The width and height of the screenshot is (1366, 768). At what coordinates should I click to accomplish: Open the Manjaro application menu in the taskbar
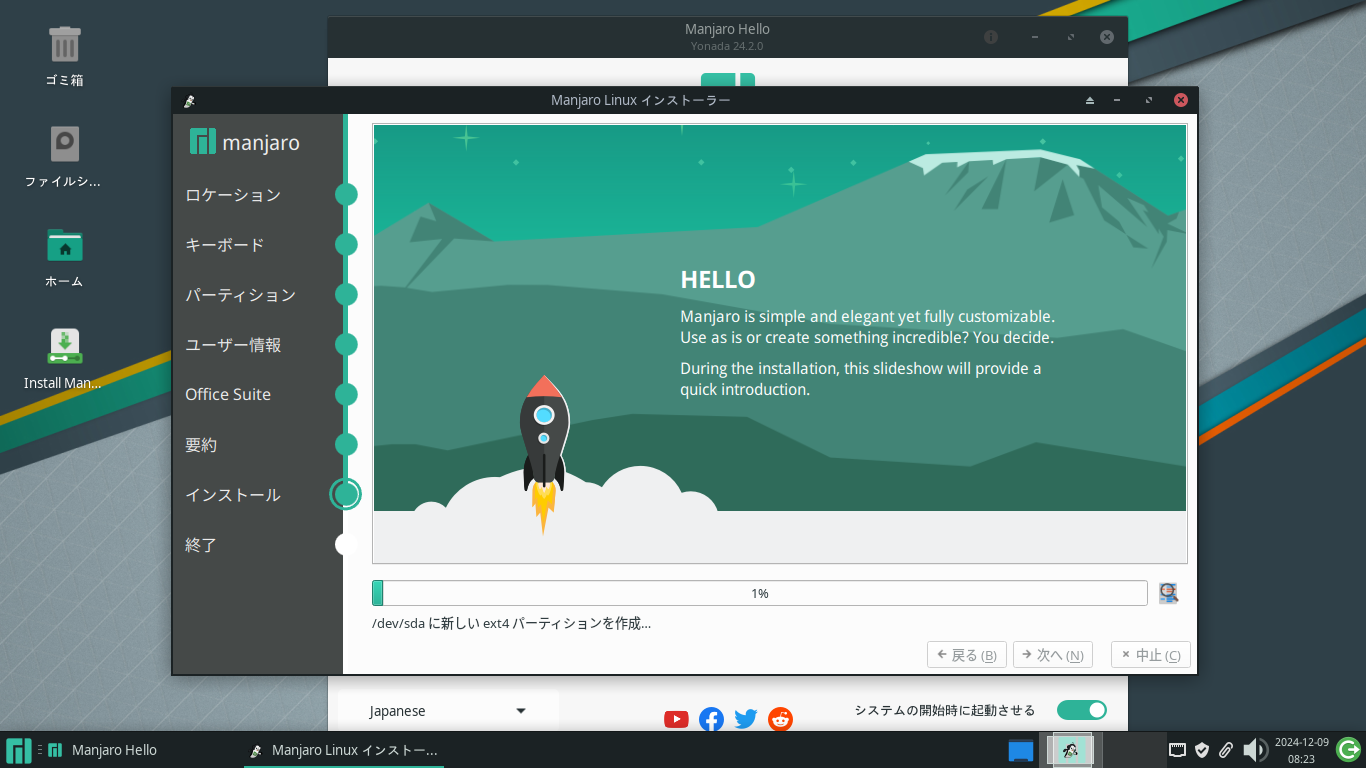coord(19,750)
